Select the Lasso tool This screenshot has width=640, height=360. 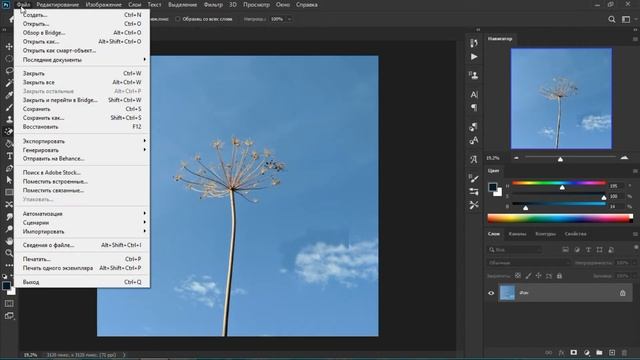pyautogui.click(x=9, y=71)
